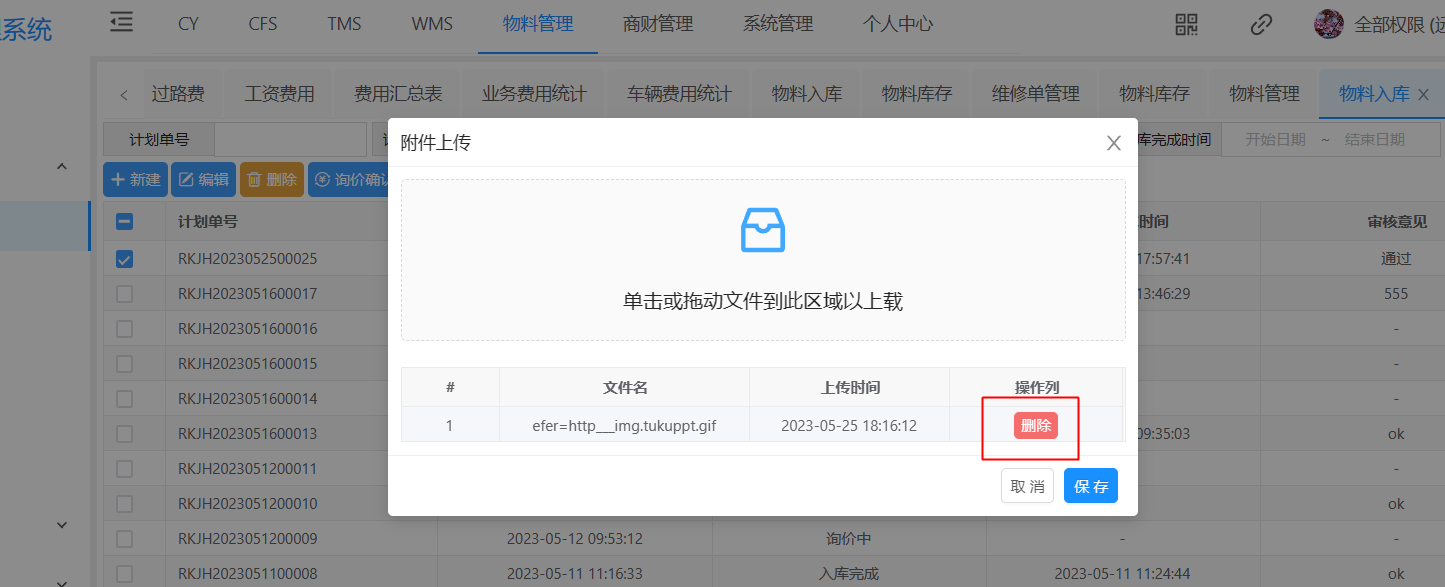This screenshot has height=587, width=1445.
Task: Click the 取消 button in dialog
Action: click(1027, 486)
